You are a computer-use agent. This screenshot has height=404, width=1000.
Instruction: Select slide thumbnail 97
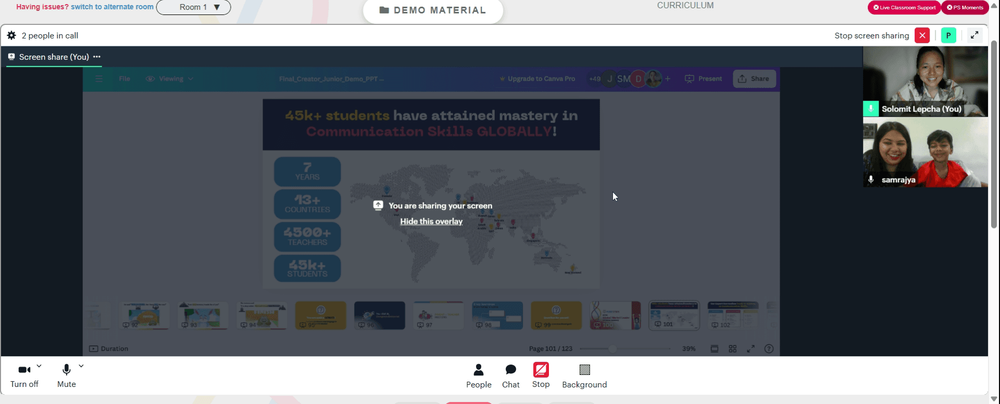438,315
